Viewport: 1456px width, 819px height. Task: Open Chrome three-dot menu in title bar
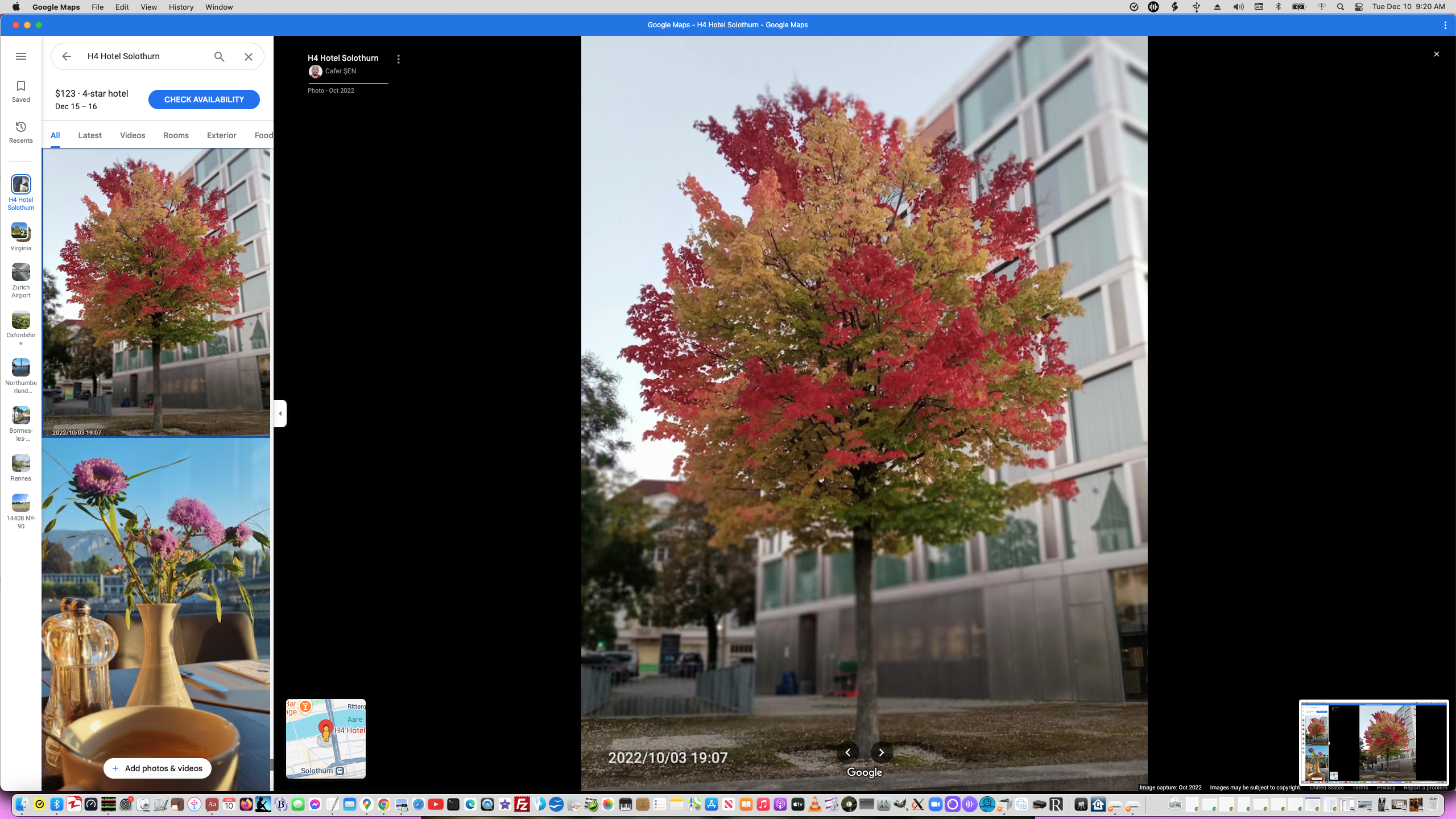1445,25
